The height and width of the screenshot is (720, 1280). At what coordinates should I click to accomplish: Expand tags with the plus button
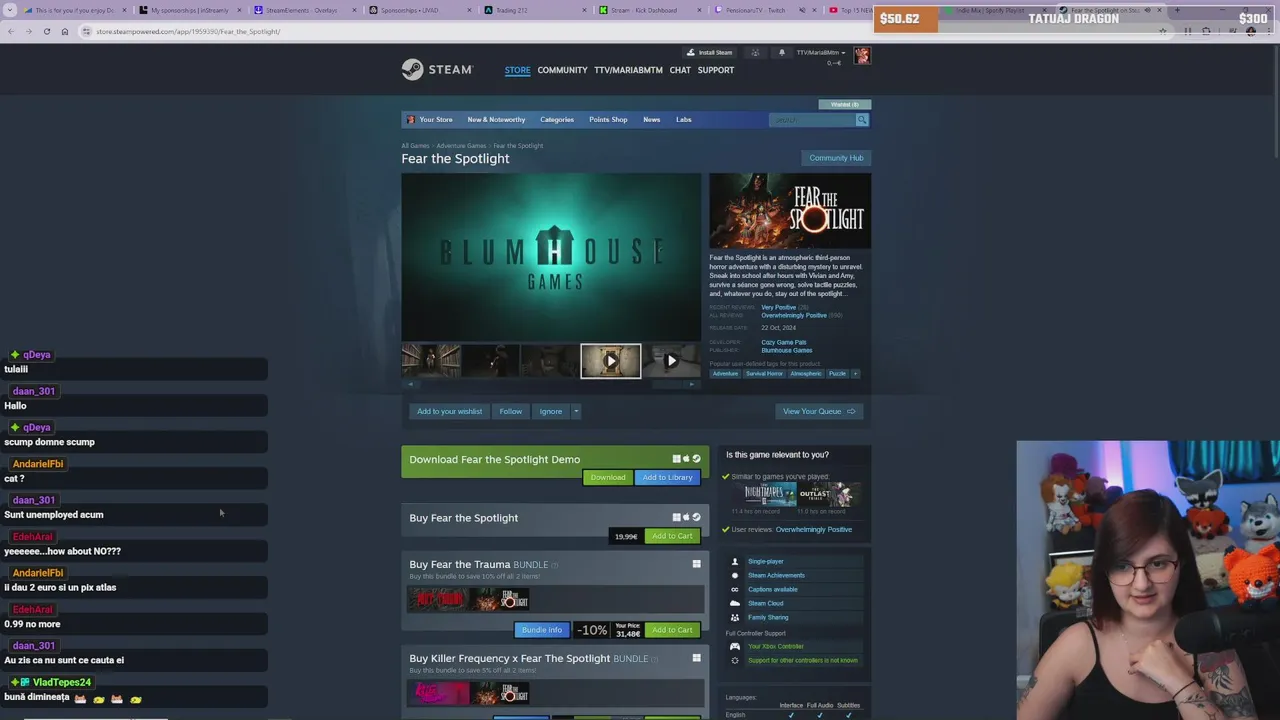click(855, 374)
